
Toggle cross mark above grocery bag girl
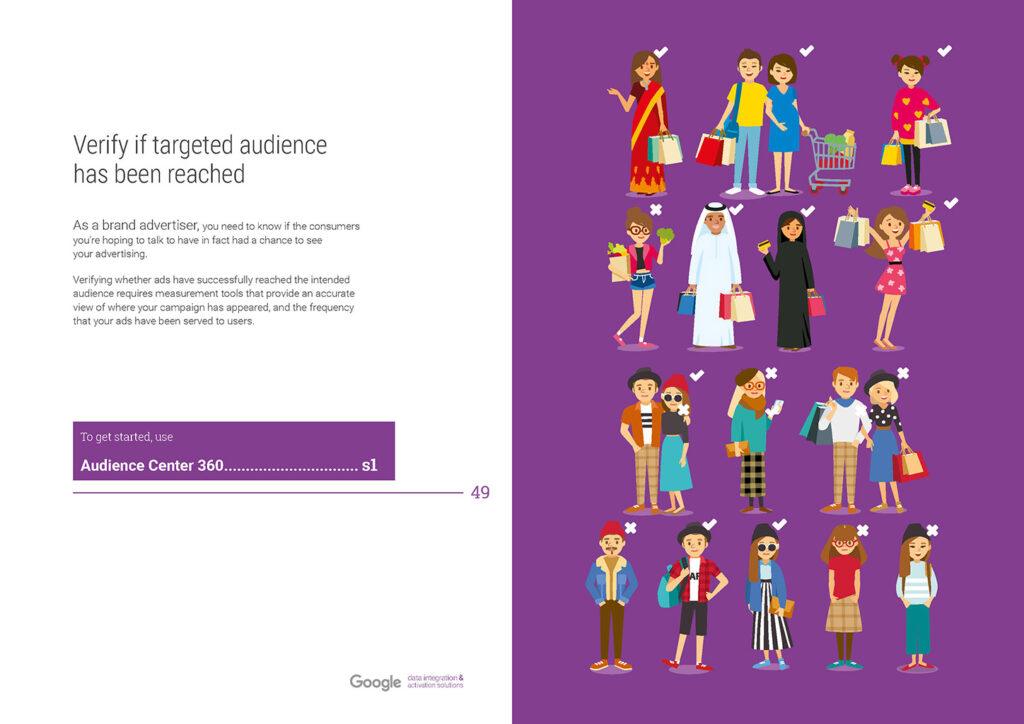coord(655,209)
